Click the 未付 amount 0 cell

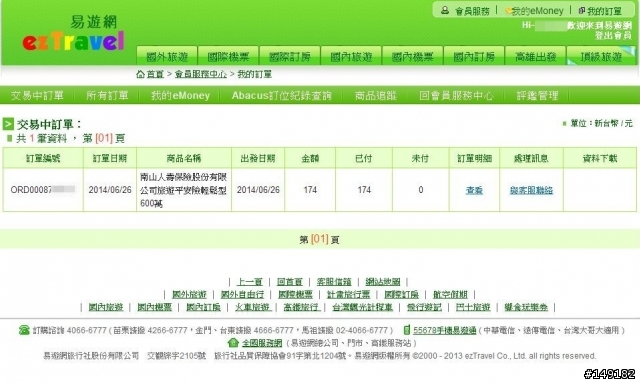pyautogui.click(x=420, y=190)
